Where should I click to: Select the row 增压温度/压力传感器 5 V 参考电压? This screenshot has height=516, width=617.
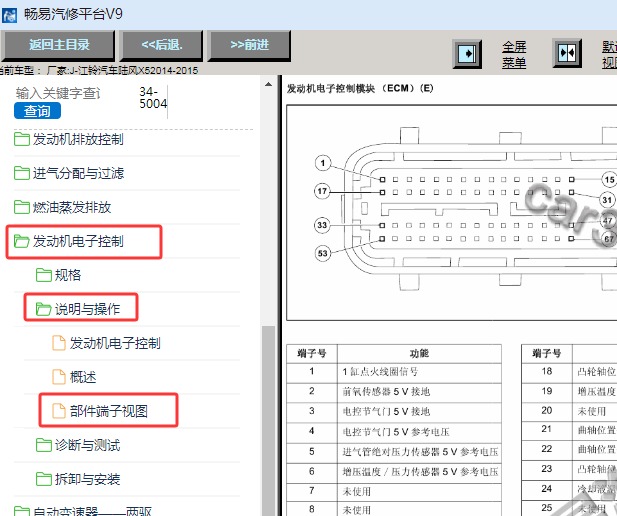[x=394, y=472]
